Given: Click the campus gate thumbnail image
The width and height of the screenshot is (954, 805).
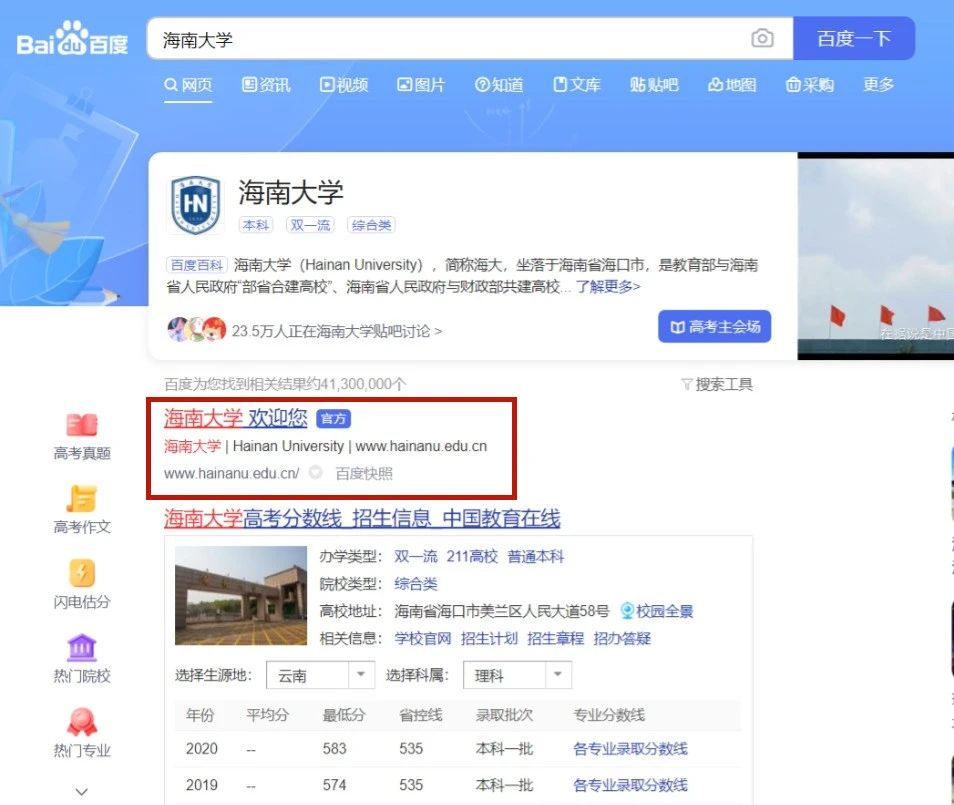Looking at the screenshot, I should pos(241,595).
